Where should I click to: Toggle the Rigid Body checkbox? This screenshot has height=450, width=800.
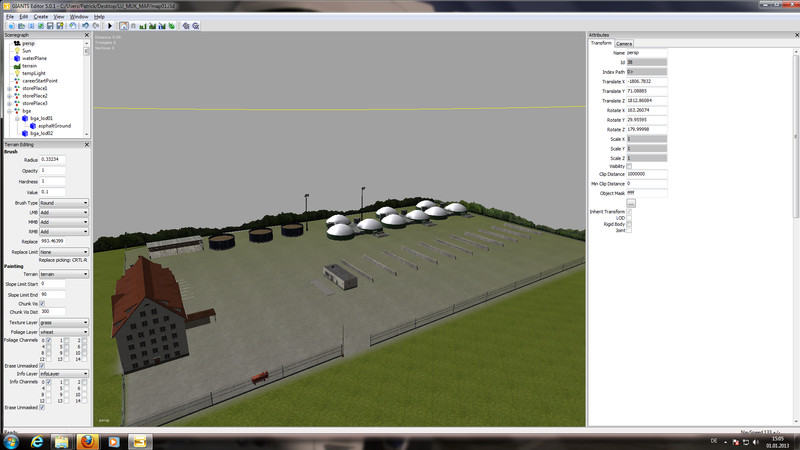629,224
